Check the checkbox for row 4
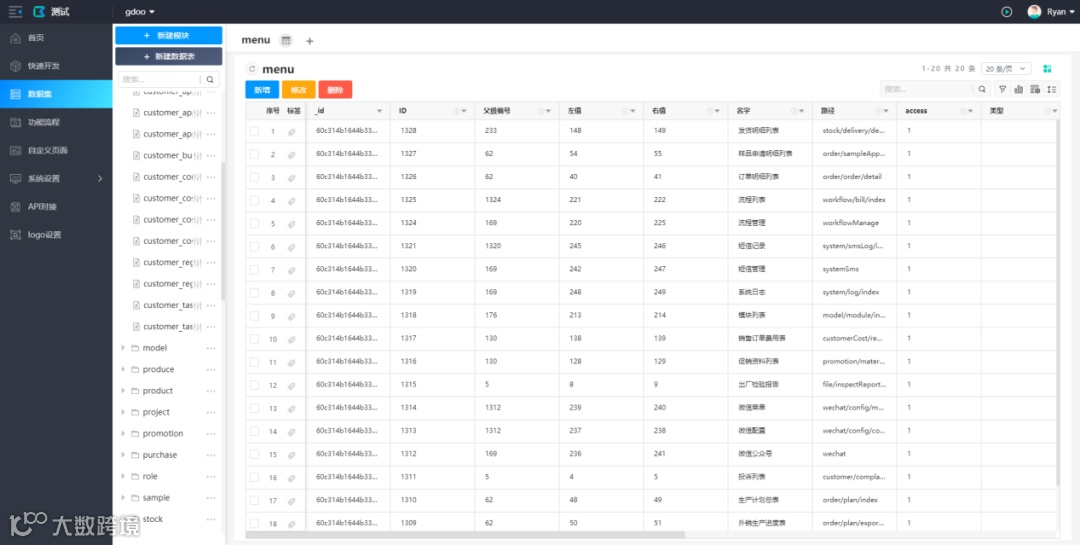The width and height of the screenshot is (1080, 545). click(x=254, y=200)
